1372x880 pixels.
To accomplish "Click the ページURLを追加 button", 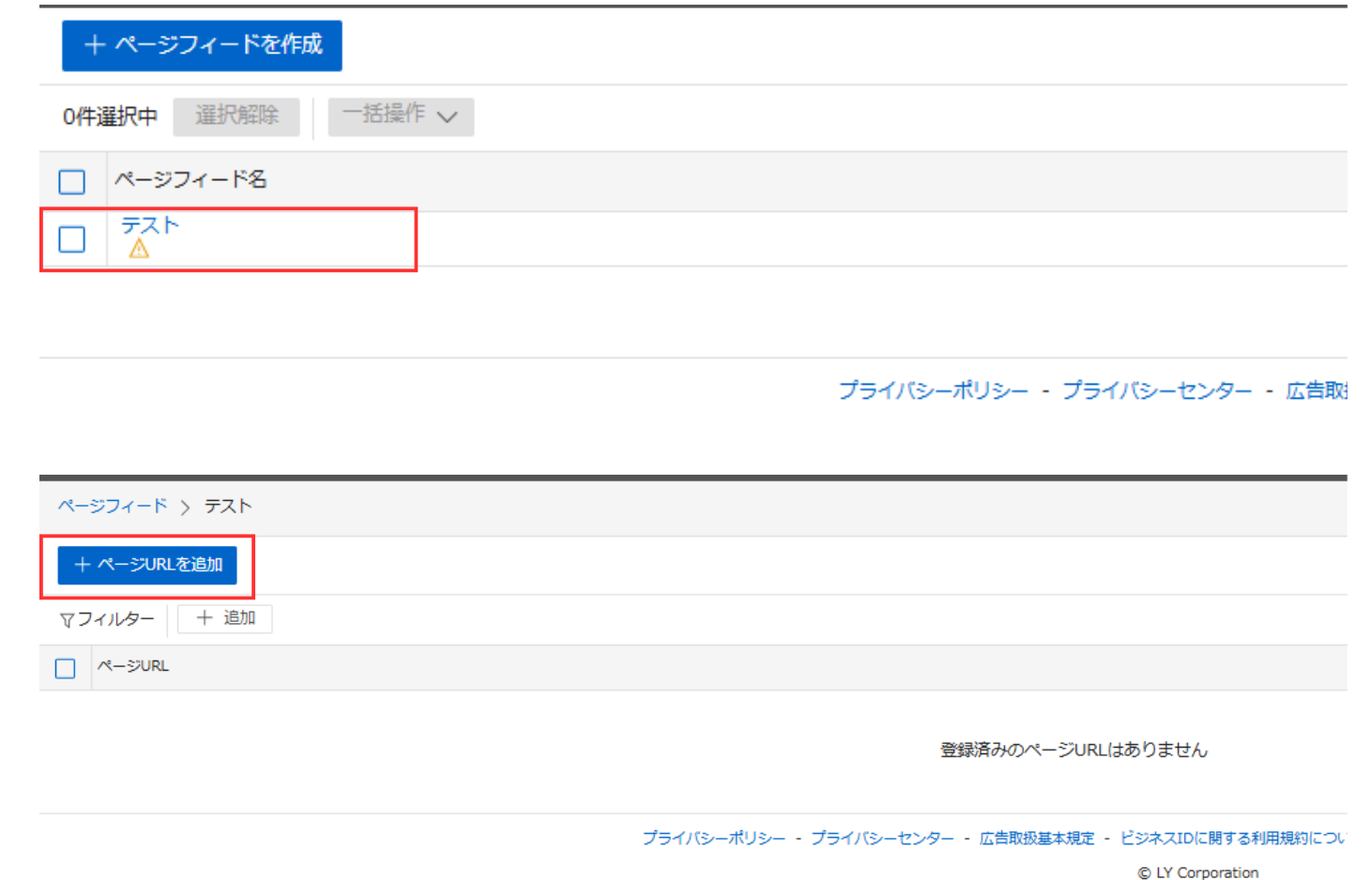I will click(147, 565).
